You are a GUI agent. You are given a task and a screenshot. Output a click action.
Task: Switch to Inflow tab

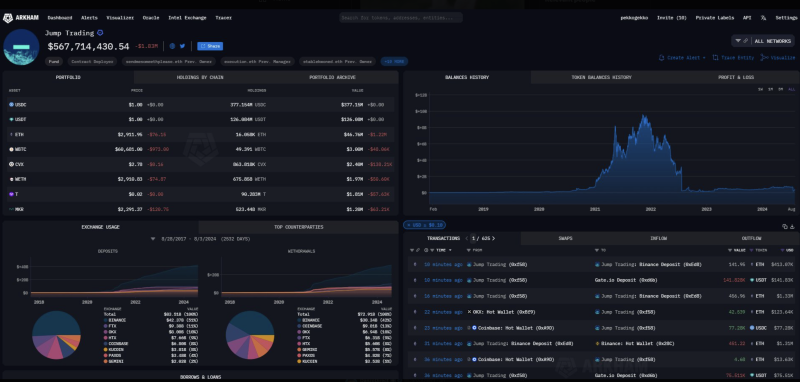pos(658,238)
